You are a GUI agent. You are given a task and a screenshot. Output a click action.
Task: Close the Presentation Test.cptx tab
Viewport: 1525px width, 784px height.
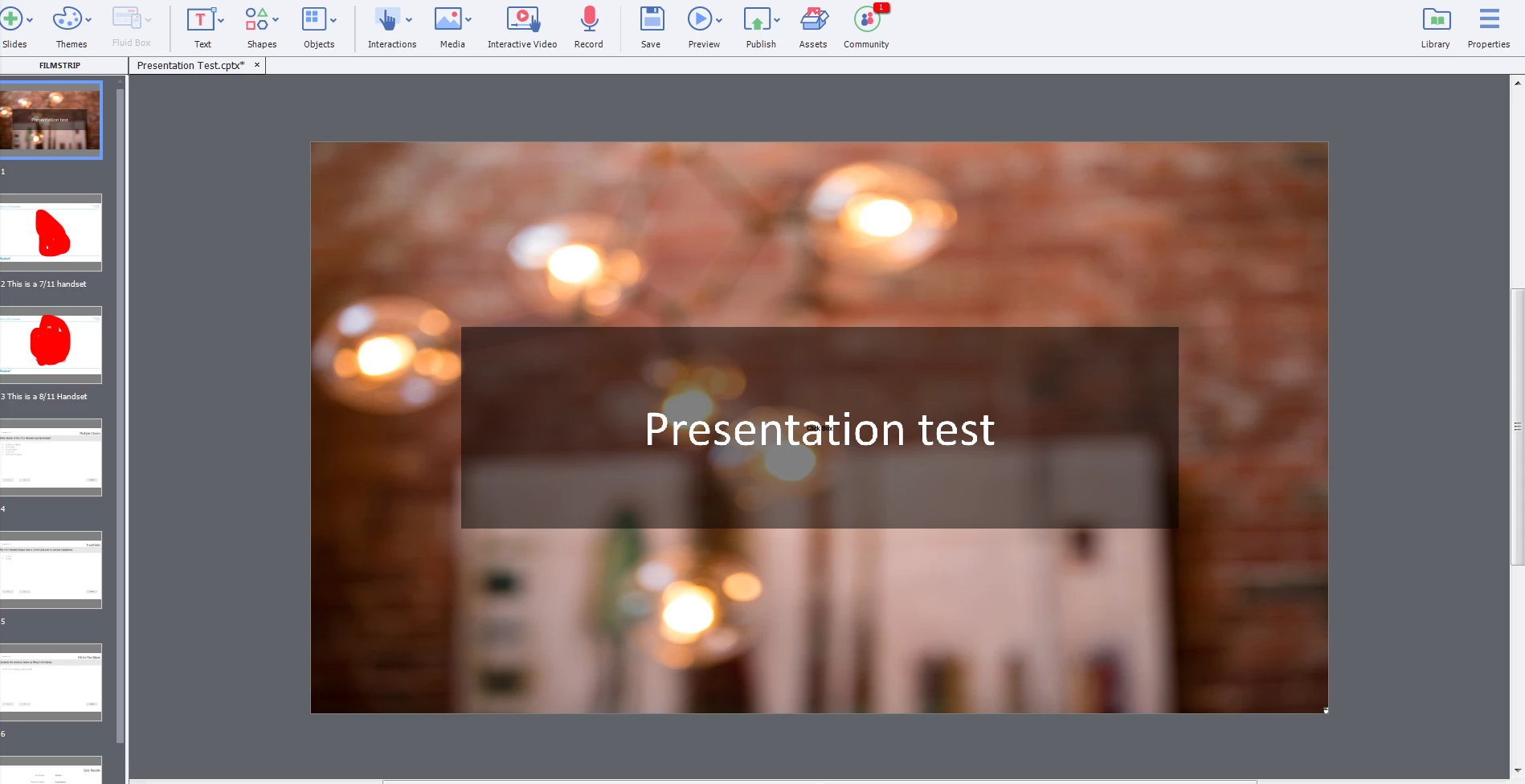tap(257, 65)
